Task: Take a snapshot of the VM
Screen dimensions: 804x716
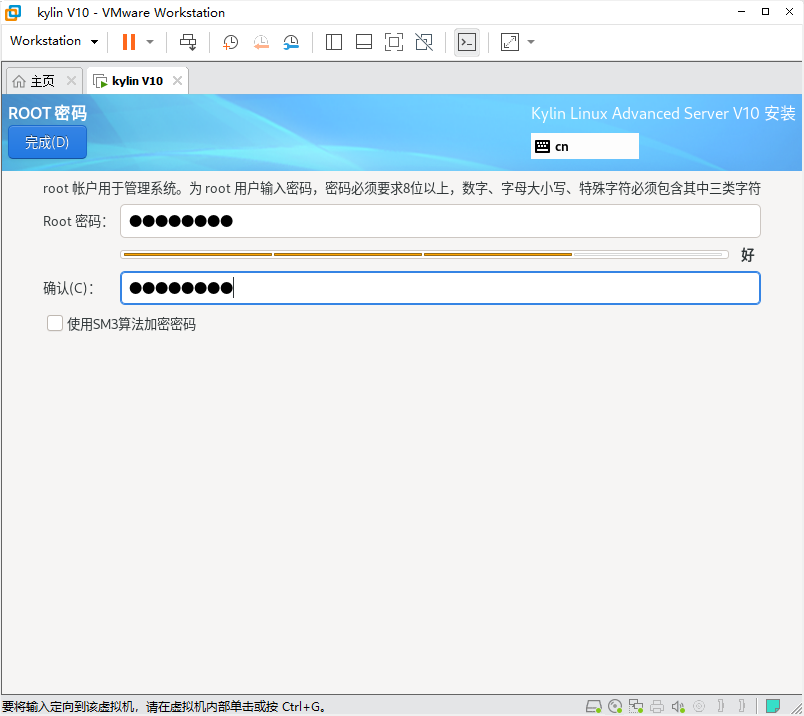Action: point(230,42)
